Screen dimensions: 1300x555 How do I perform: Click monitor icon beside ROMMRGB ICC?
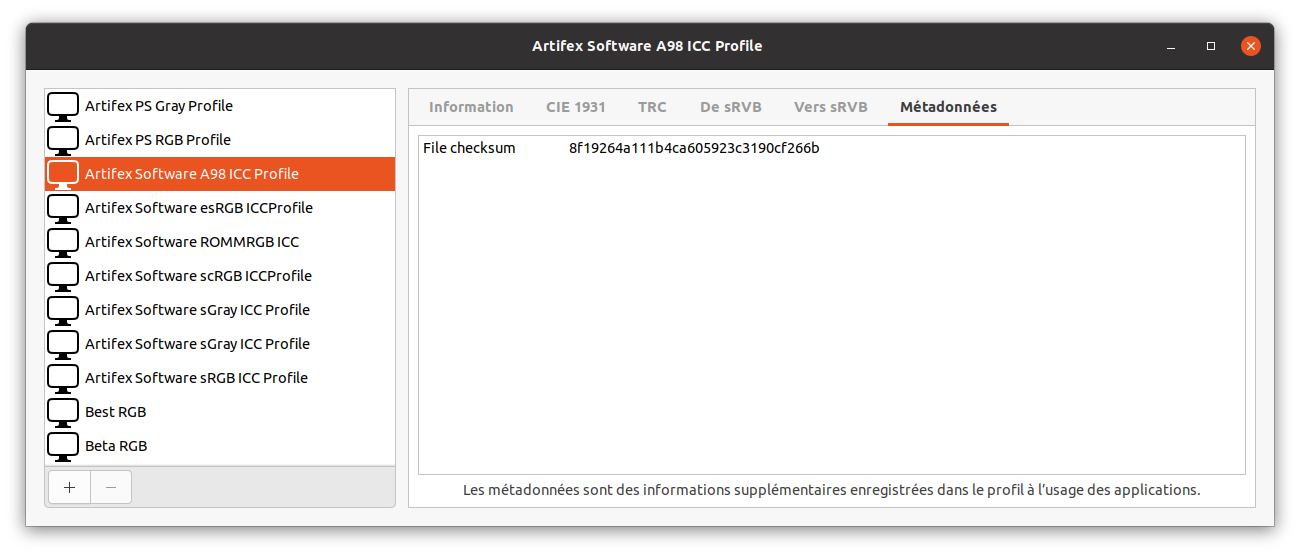tap(63, 242)
